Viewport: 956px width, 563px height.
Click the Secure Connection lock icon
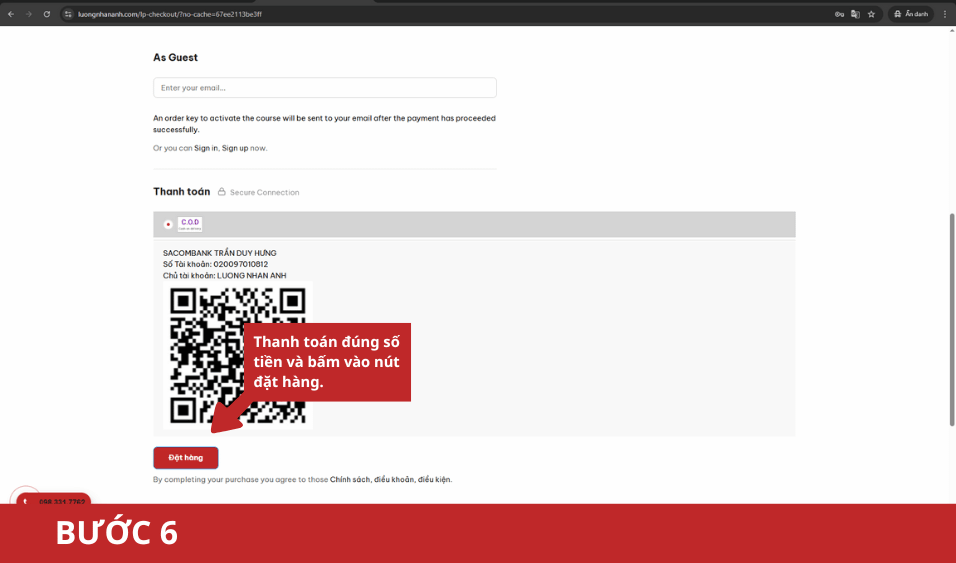click(222, 192)
